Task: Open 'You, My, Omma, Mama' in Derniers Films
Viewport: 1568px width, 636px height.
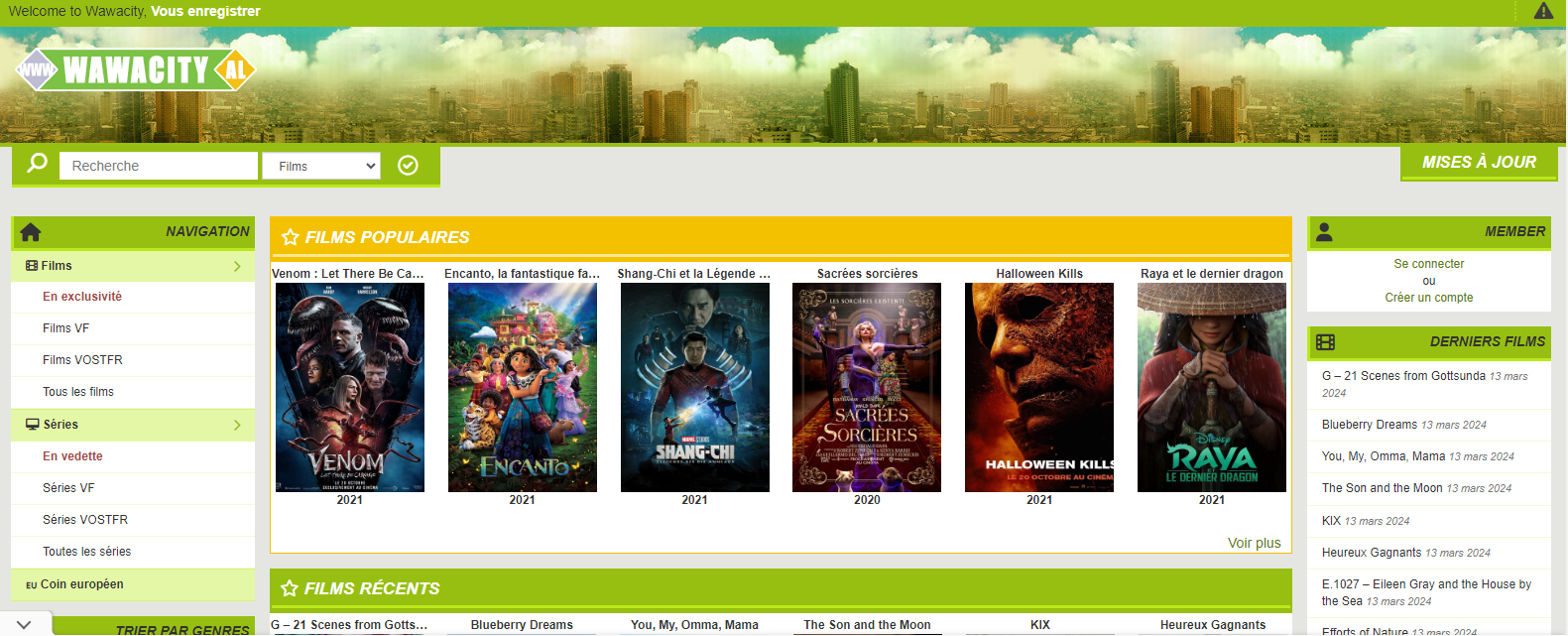Action: pos(1384,456)
